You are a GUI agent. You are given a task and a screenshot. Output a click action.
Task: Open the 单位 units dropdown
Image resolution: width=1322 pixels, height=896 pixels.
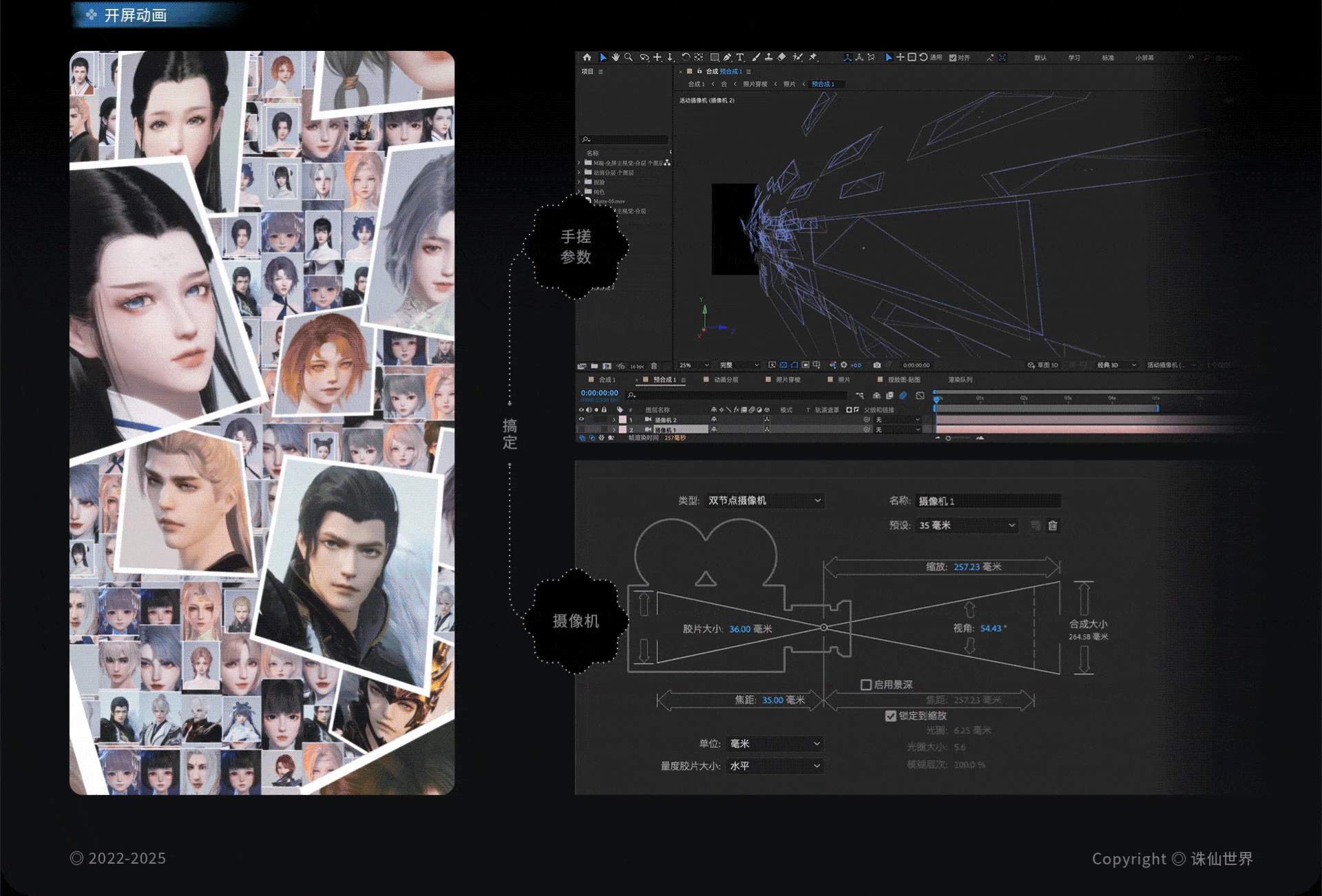[775, 744]
